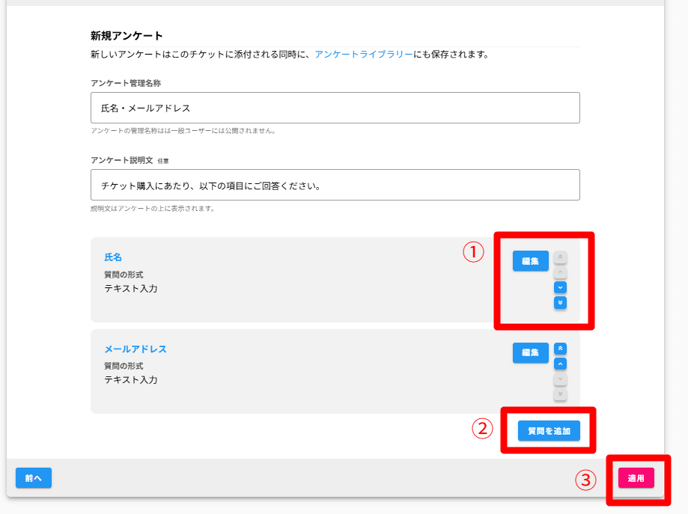Open アンケートライブラリー link
Screen dimensions: 688x514
364,54
